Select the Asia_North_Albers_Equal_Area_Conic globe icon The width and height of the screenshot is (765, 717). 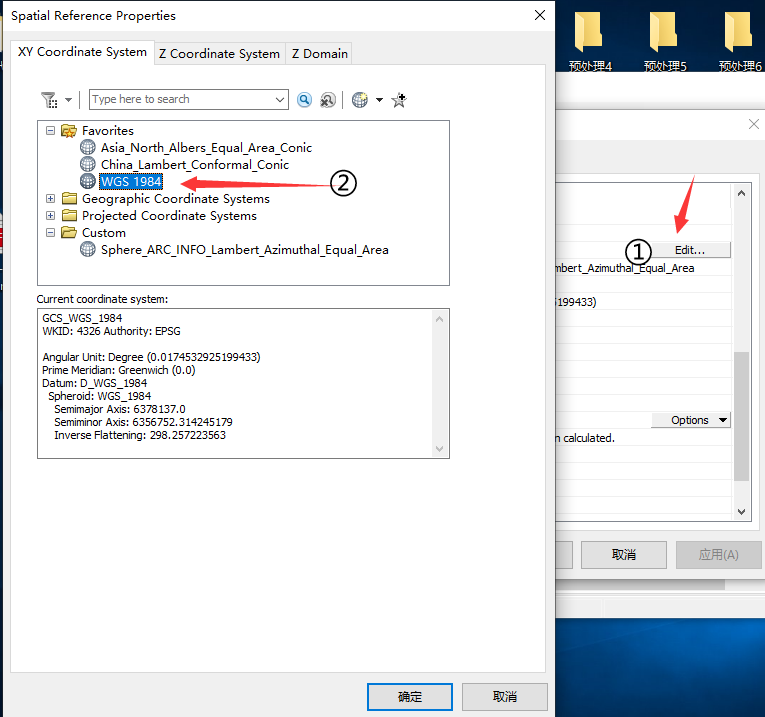click(88, 148)
